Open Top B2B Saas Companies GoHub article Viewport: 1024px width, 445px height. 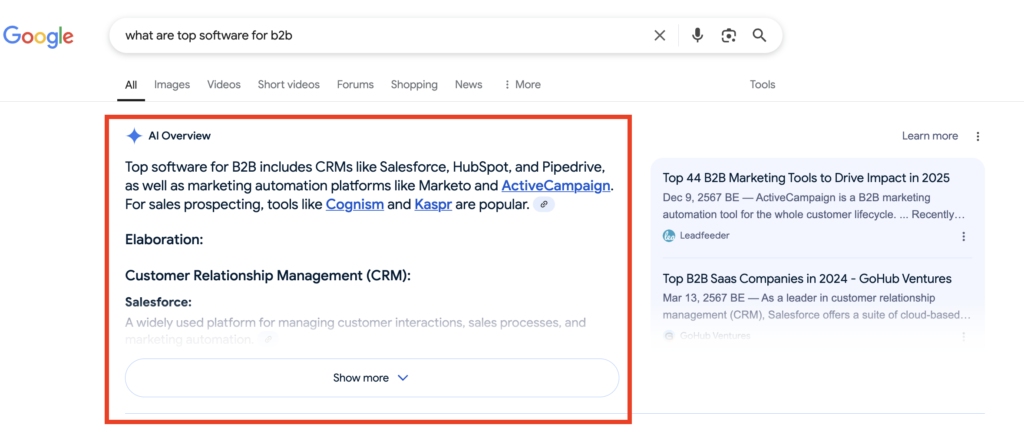(807, 278)
